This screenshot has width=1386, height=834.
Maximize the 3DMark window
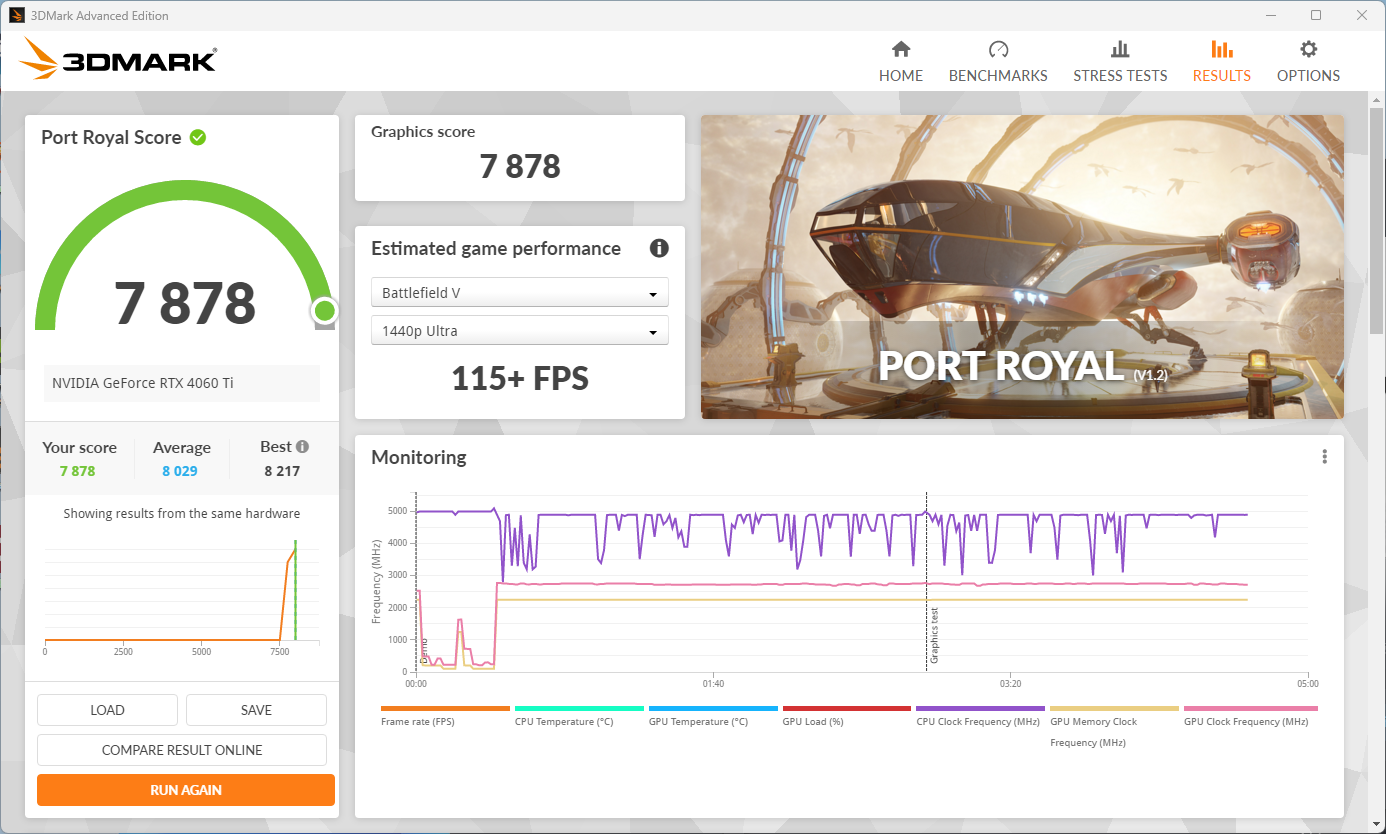[x=1316, y=15]
